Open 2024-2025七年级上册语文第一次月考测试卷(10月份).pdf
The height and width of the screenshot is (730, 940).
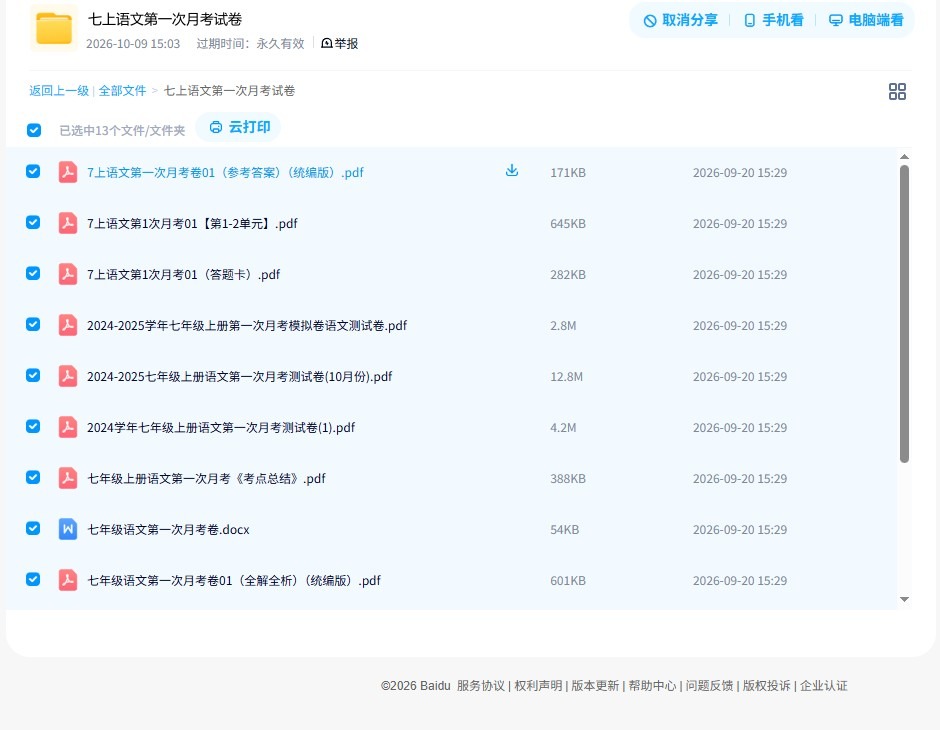pos(240,376)
